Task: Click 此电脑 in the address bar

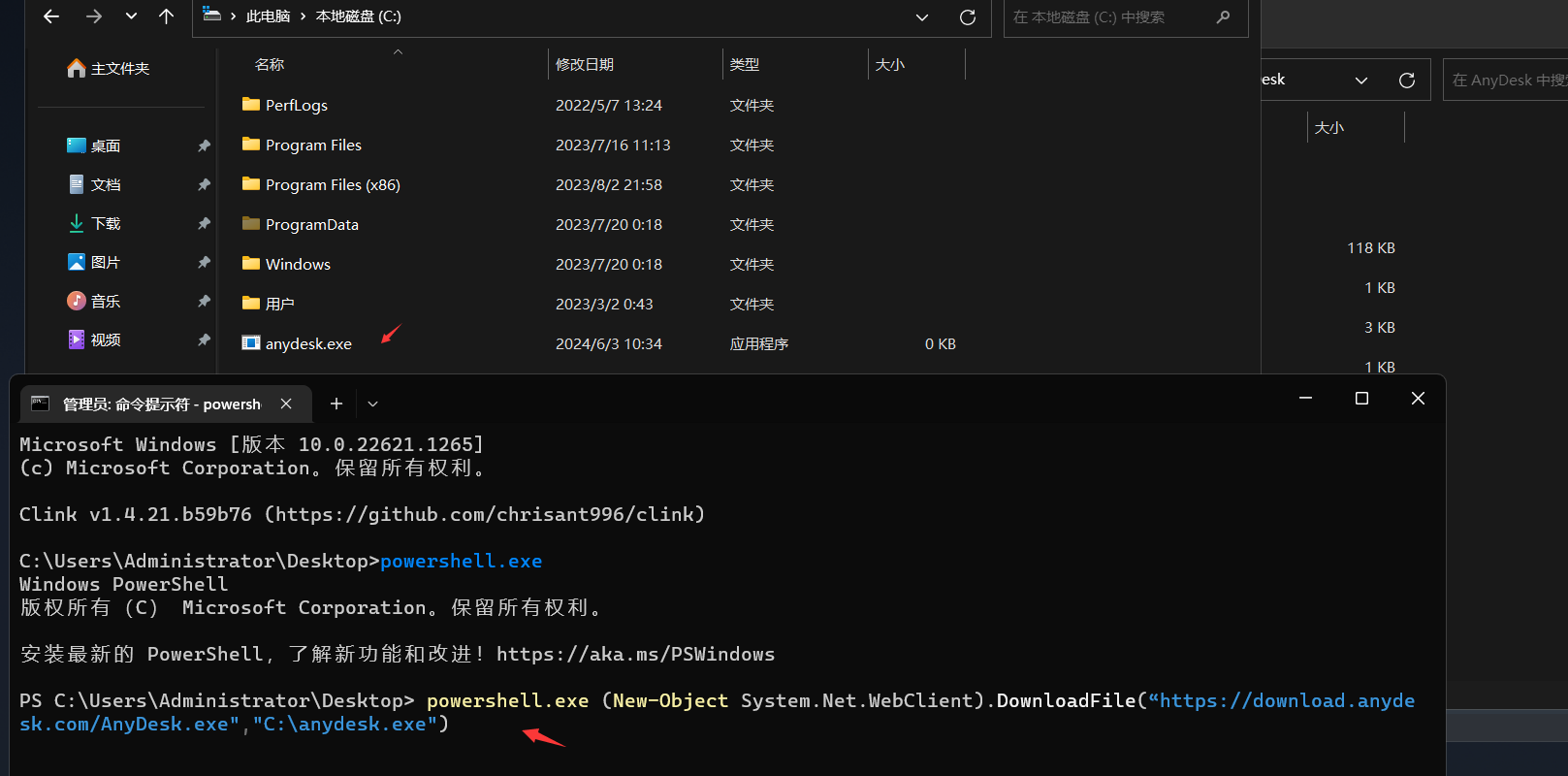Action: pyautogui.click(x=268, y=16)
